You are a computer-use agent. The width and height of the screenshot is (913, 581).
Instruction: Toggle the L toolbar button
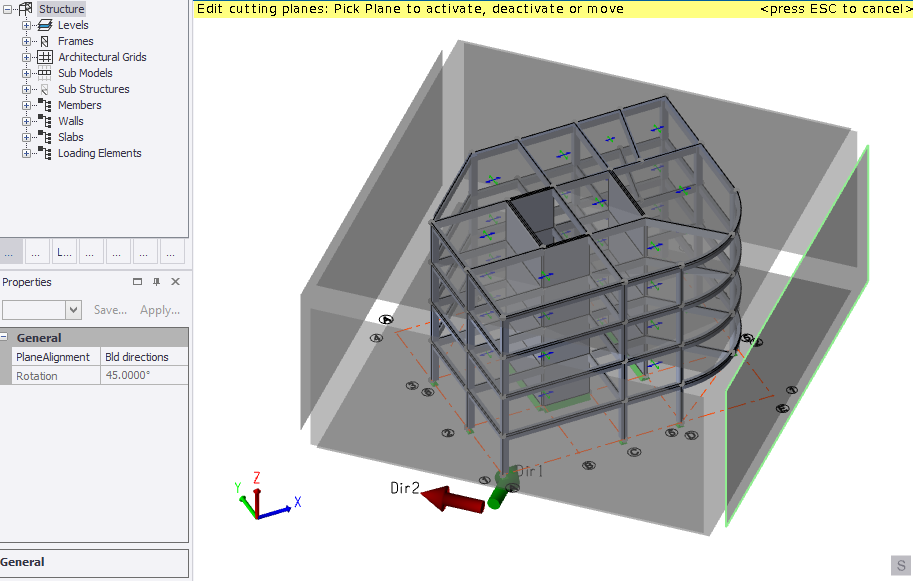point(63,251)
